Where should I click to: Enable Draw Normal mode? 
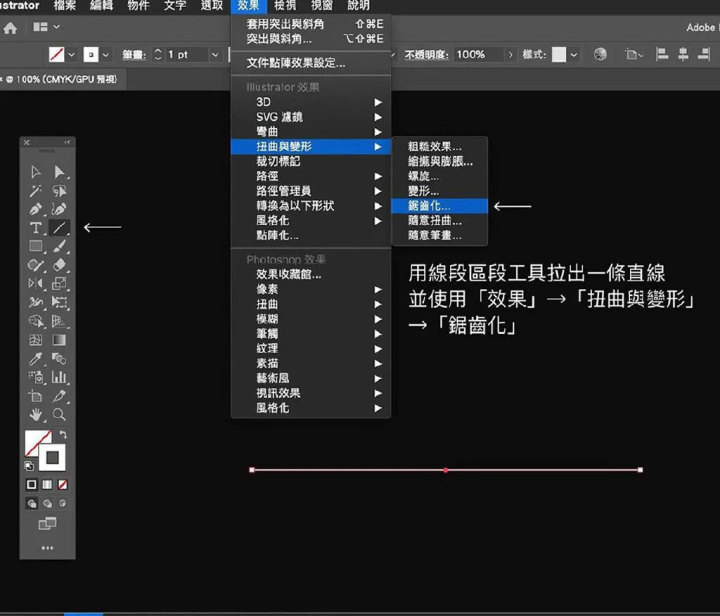tap(32, 504)
